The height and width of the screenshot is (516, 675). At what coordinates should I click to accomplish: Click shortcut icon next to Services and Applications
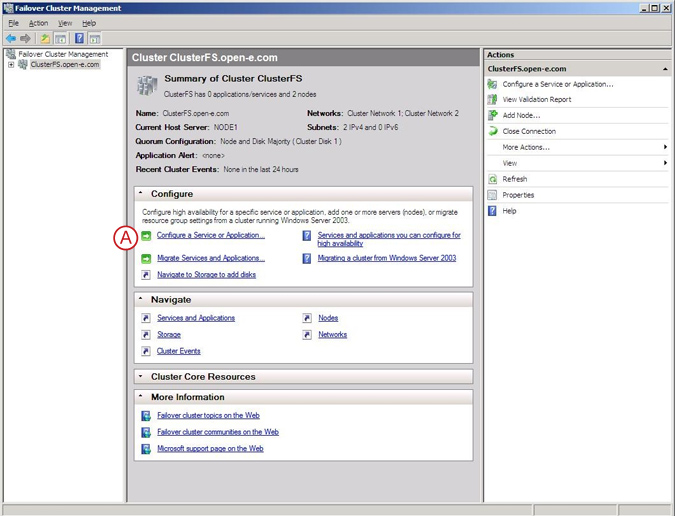tap(146, 318)
